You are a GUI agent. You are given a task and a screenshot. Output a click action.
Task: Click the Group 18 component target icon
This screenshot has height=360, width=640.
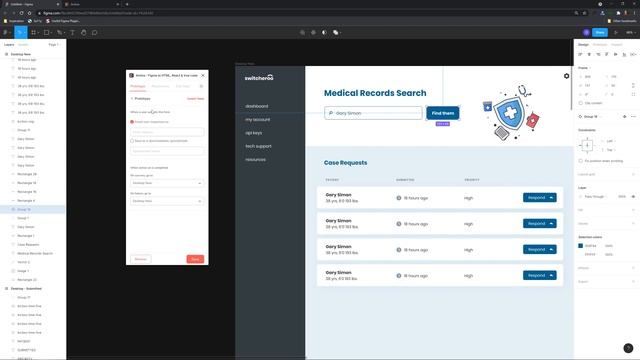[624, 117]
